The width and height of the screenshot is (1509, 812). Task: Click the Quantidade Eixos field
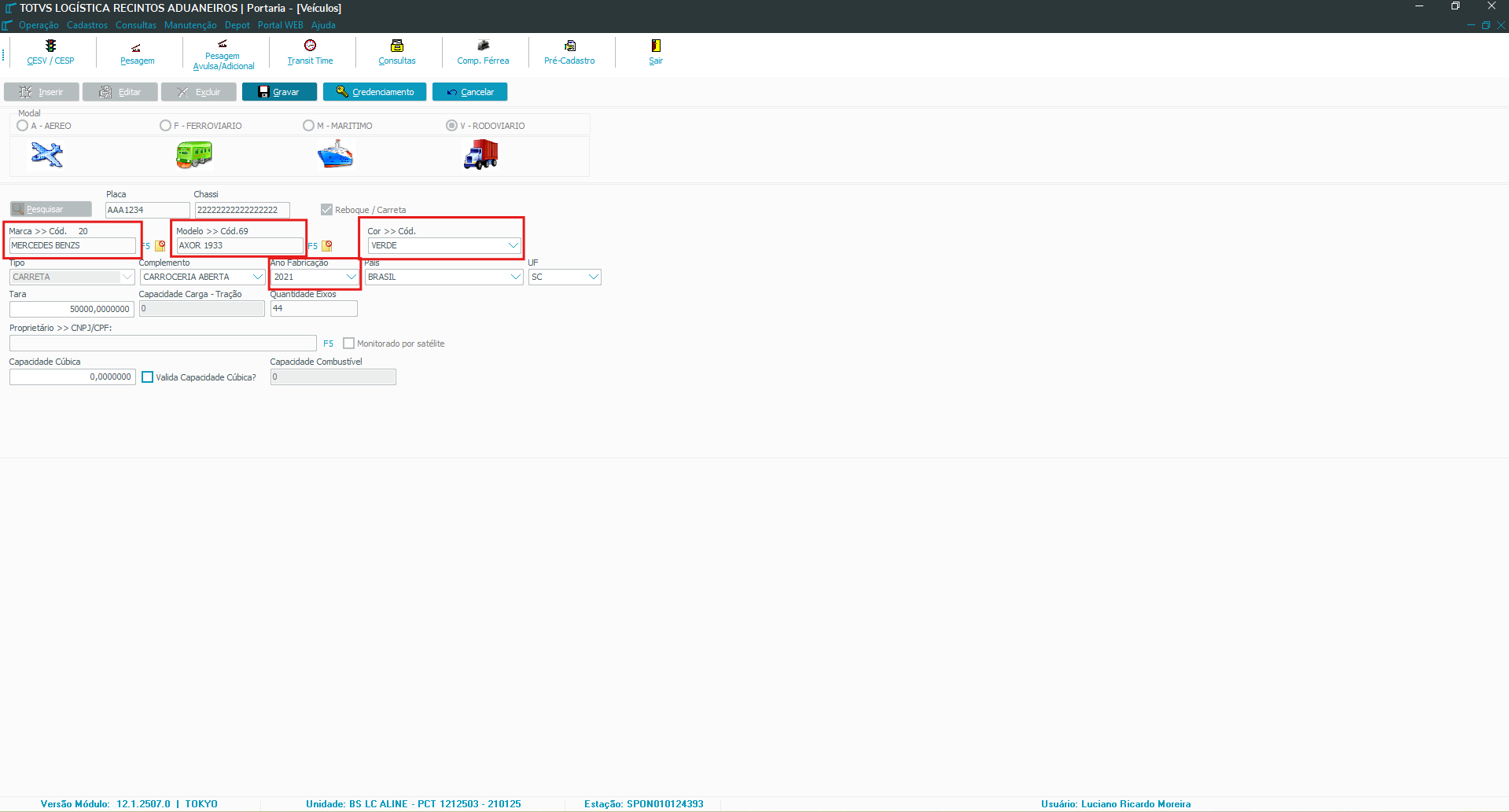click(x=314, y=309)
